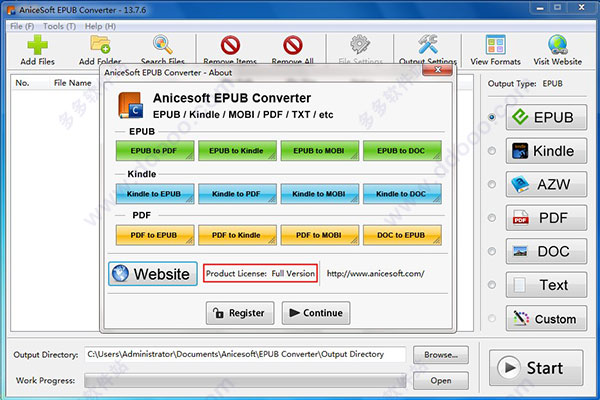Screen dimensions: 600x400
Task: Click the Remove All icon
Action: coord(293,46)
